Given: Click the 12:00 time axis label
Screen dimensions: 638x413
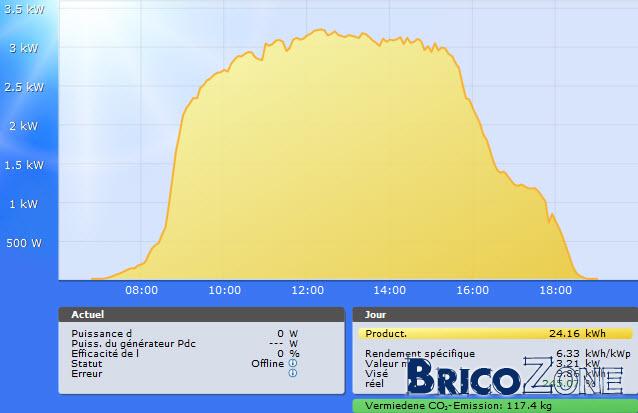Looking at the screenshot, I should tap(308, 290).
